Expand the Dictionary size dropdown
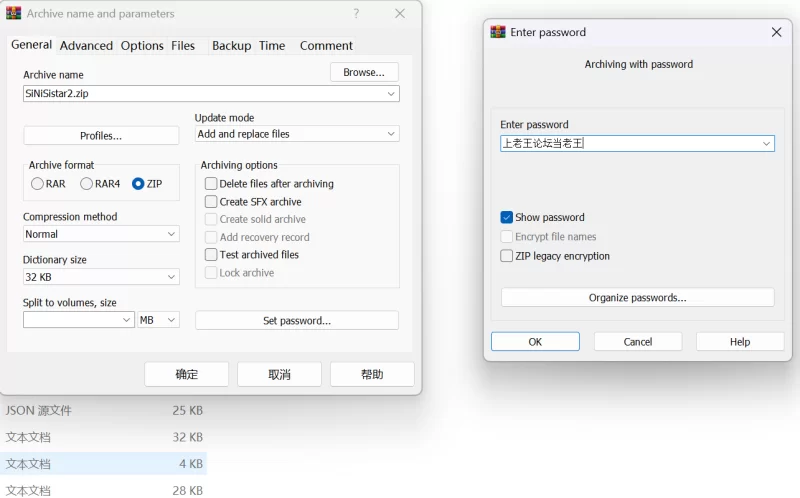This screenshot has width=800, height=498. [x=171, y=277]
